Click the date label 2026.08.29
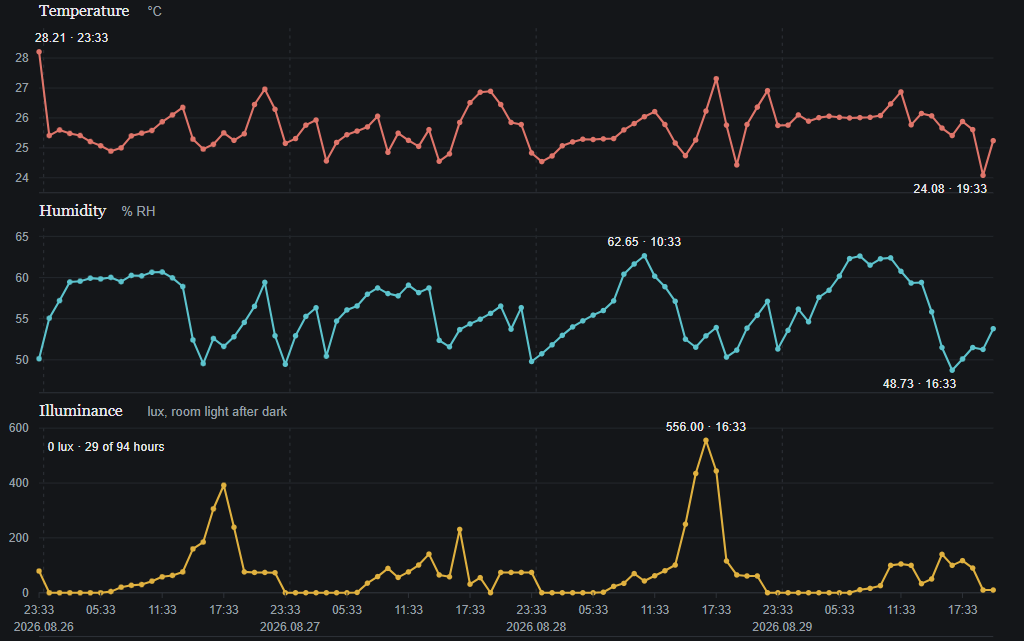The image size is (1027, 641). (x=782, y=627)
